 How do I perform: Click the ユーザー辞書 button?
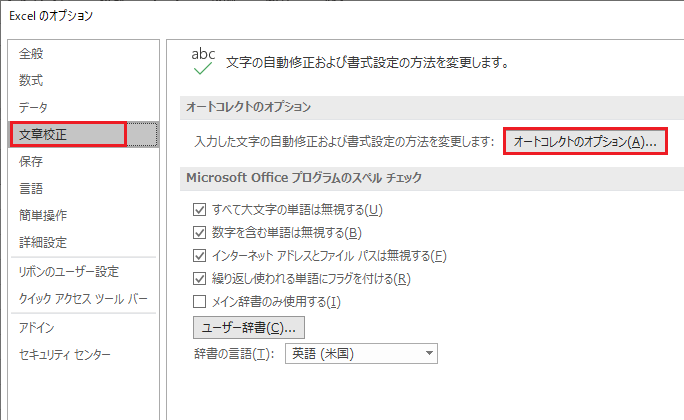(248, 327)
